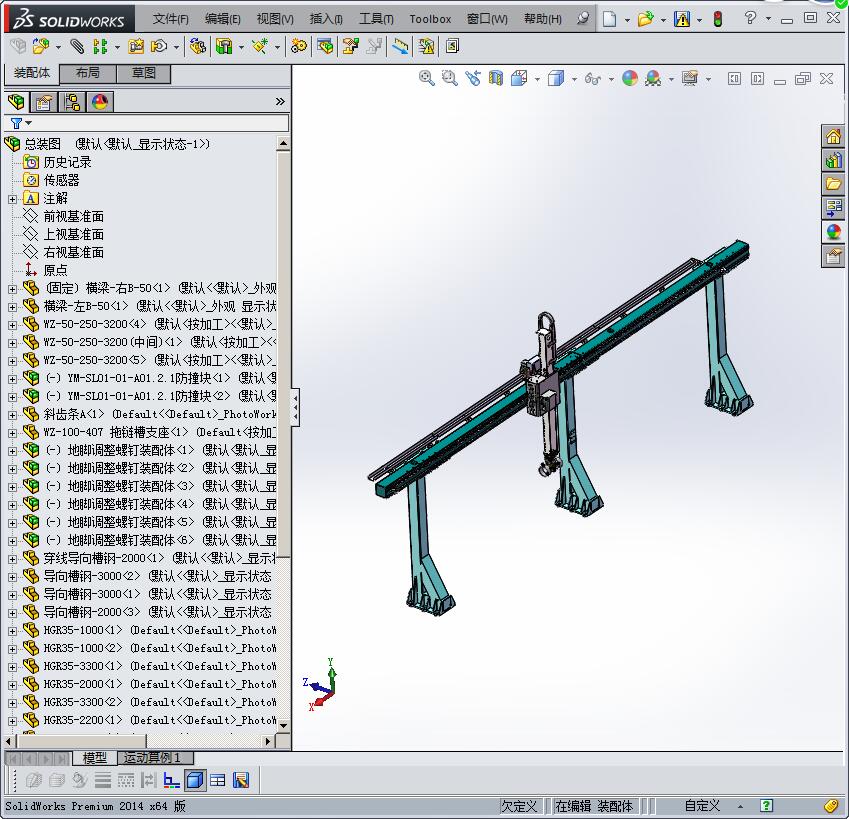This screenshot has width=849, height=819.
Task: Click the Insert Components toolbar icon
Action: [41, 47]
